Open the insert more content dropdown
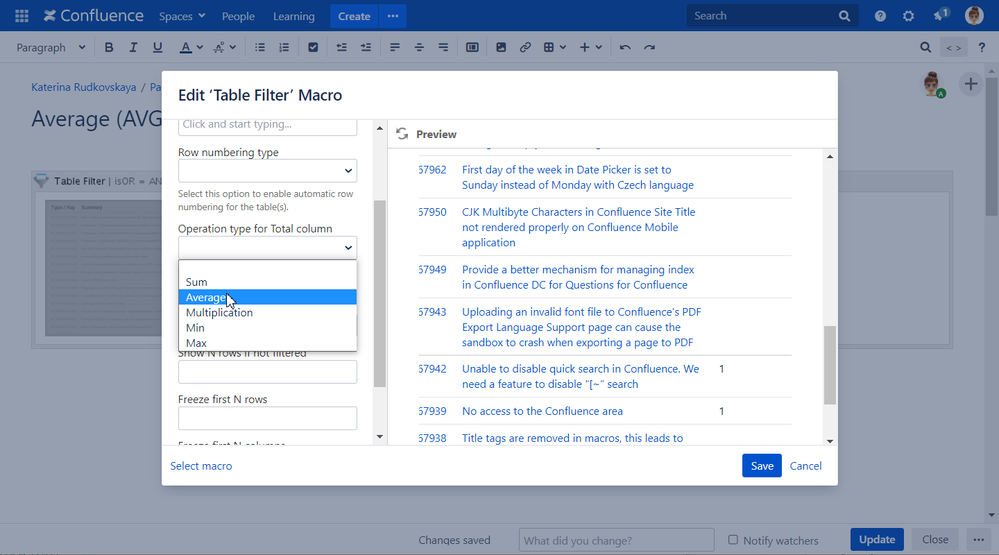The width and height of the screenshot is (999, 555). pyautogui.click(x=591, y=47)
